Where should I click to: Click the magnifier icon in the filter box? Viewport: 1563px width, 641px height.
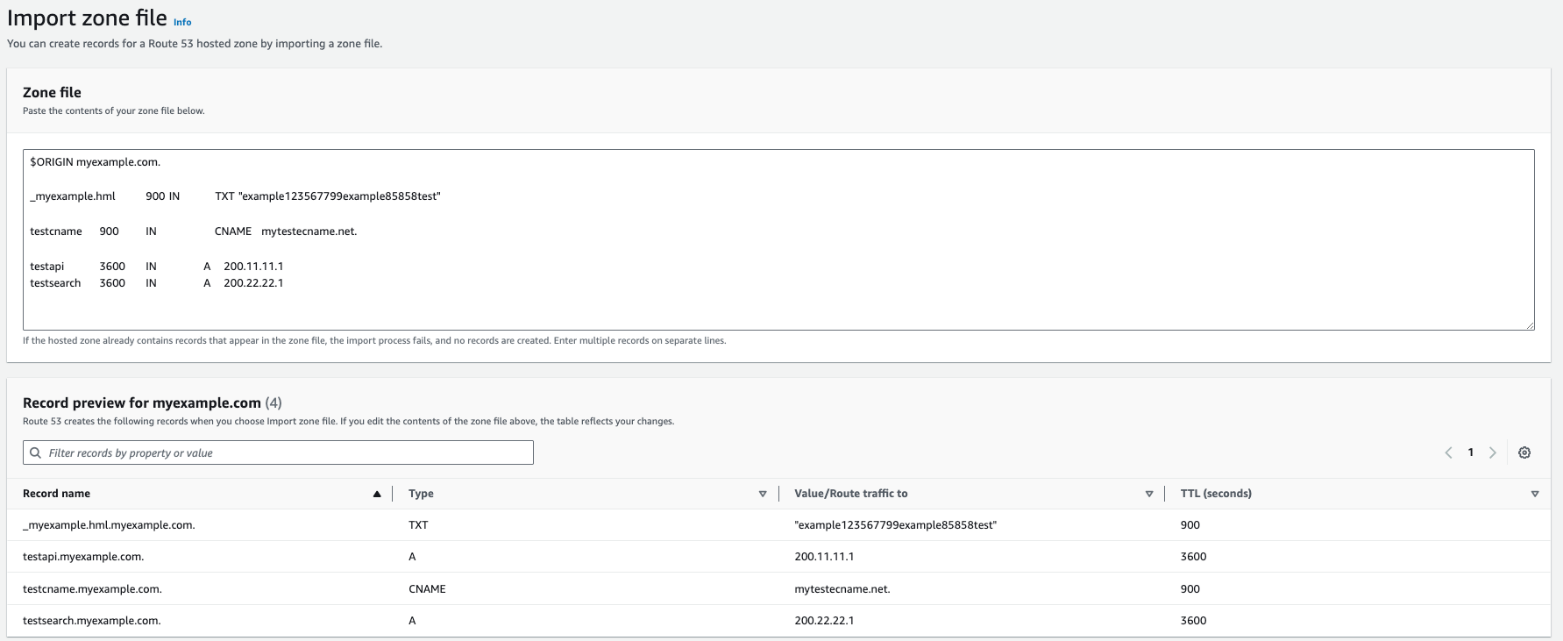pyautogui.click(x=35, y=453)
